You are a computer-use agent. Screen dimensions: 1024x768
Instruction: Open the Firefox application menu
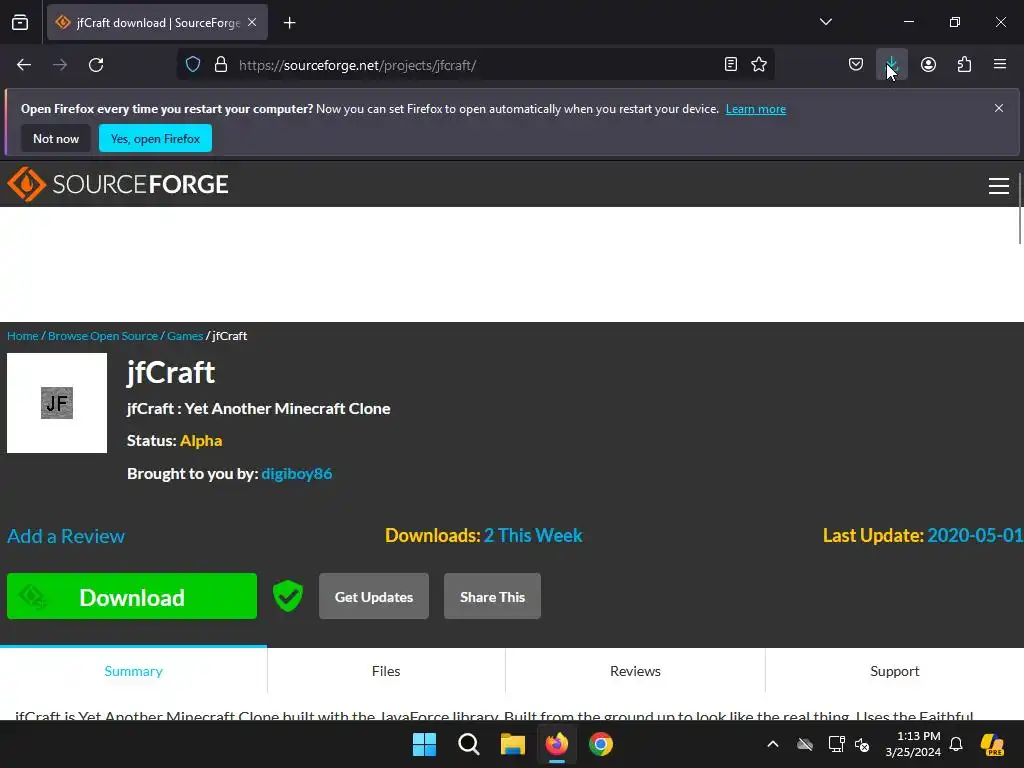[1000, 64]
